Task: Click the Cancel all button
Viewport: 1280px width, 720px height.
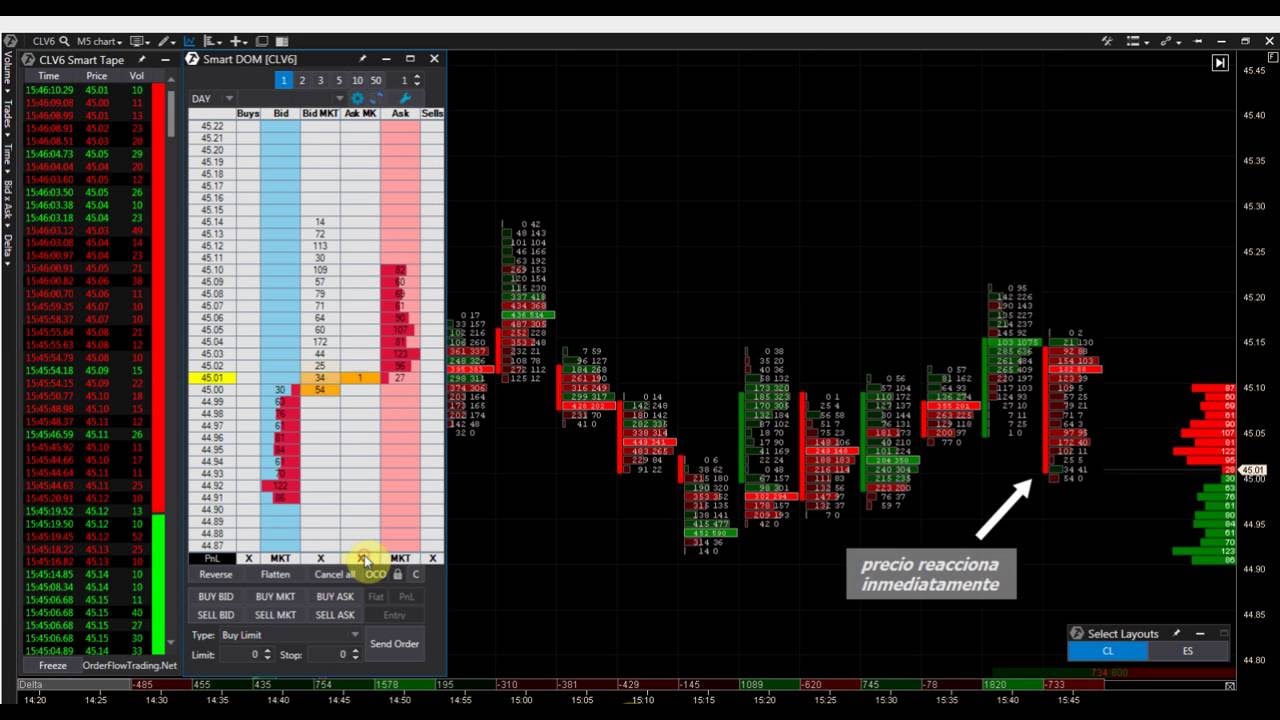Action: coord(334,574)
